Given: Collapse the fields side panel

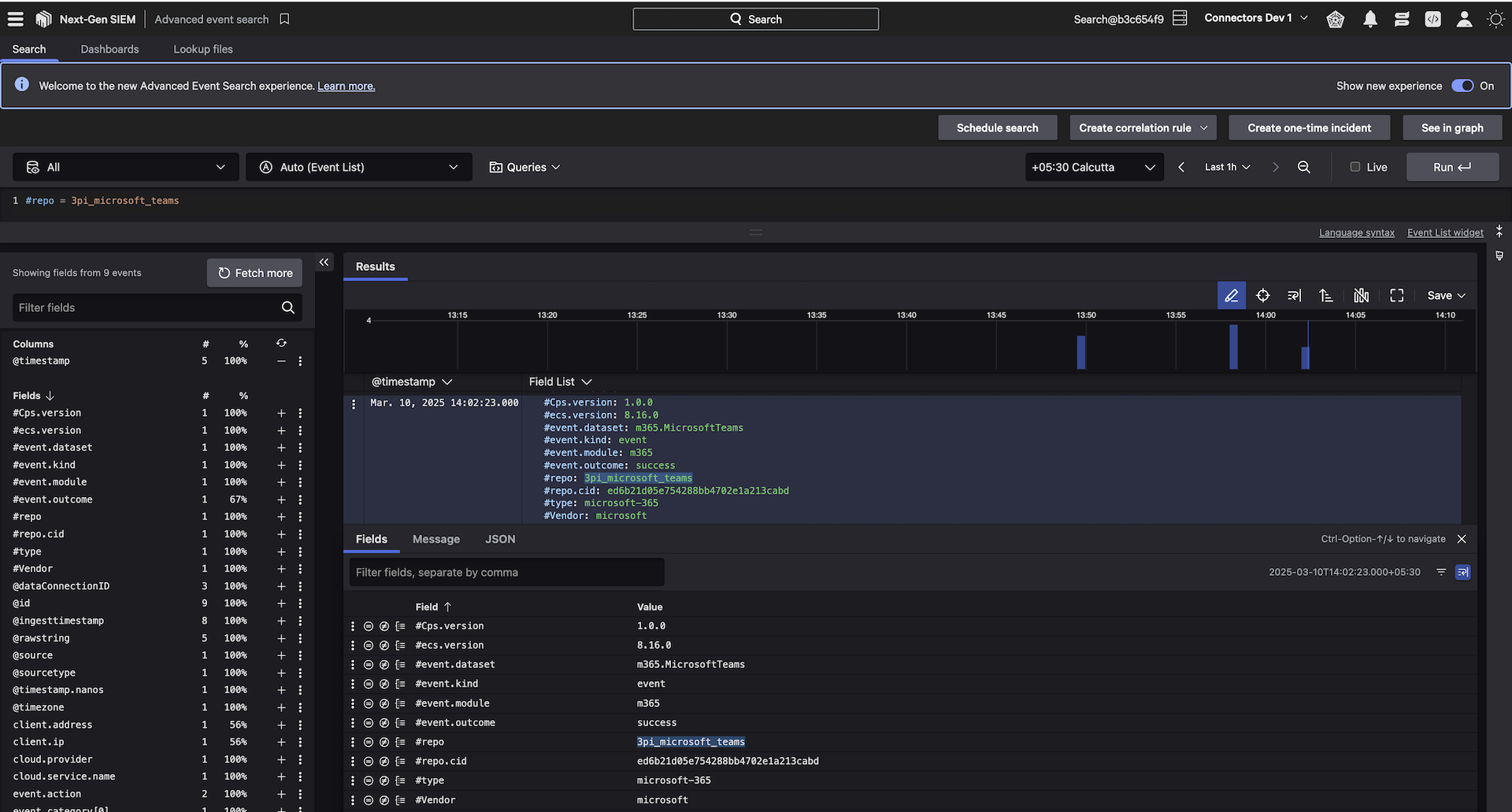Looking at the screenshot, I should coord(324,262).
